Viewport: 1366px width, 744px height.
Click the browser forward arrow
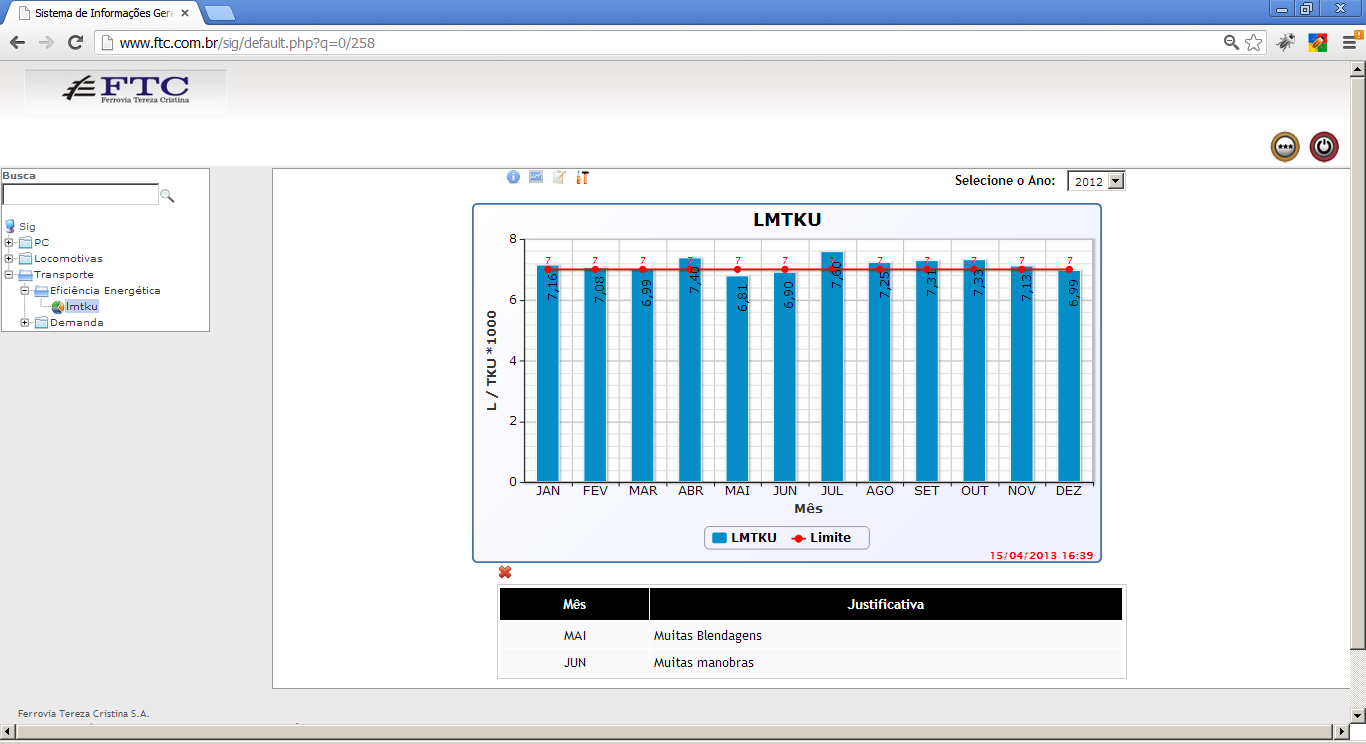46,42
